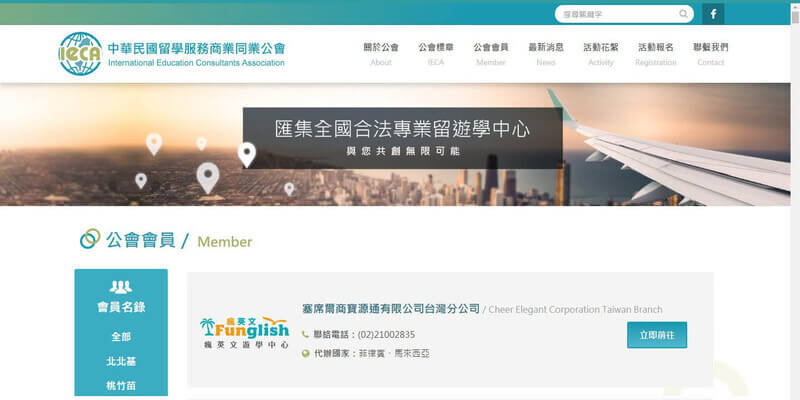Viewport: 800px width, 400px height.
Task: Click the globe icon beside 代辦國家
Action: click(306, 353)
